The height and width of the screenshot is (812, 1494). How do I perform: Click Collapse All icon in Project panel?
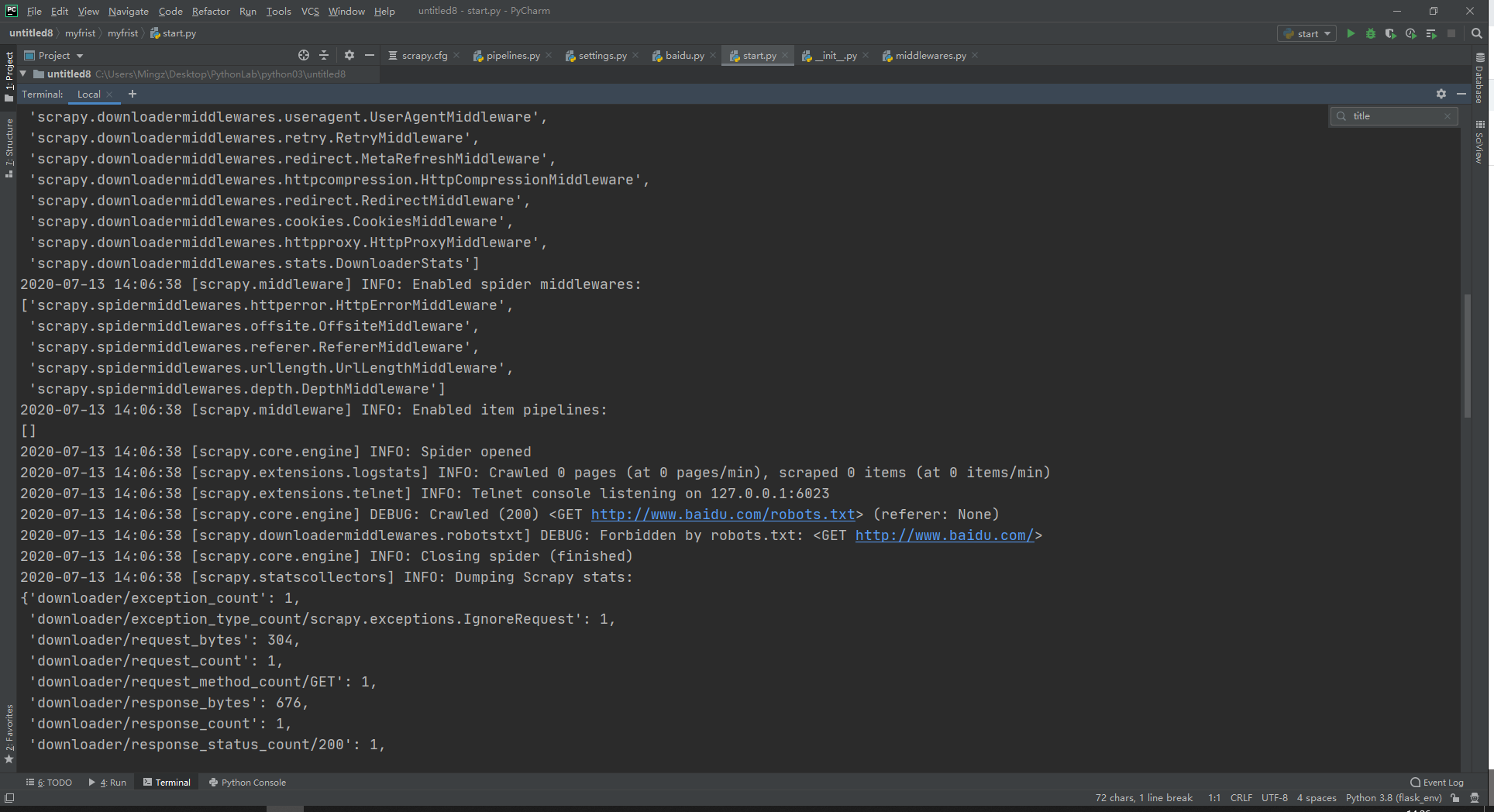tap(324, 55)
